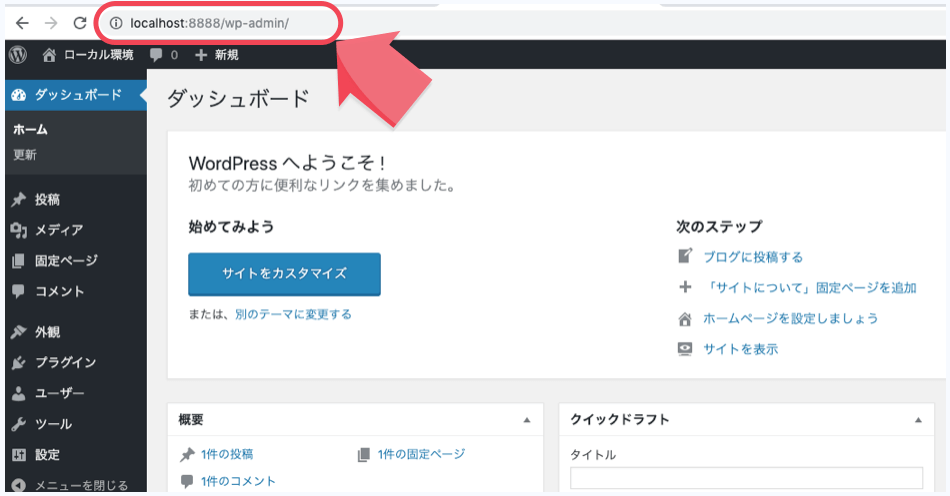The height and width of the screenshot is (496, 950).
Task: Open the WordPress logo menu
Action: pos(18,55)
